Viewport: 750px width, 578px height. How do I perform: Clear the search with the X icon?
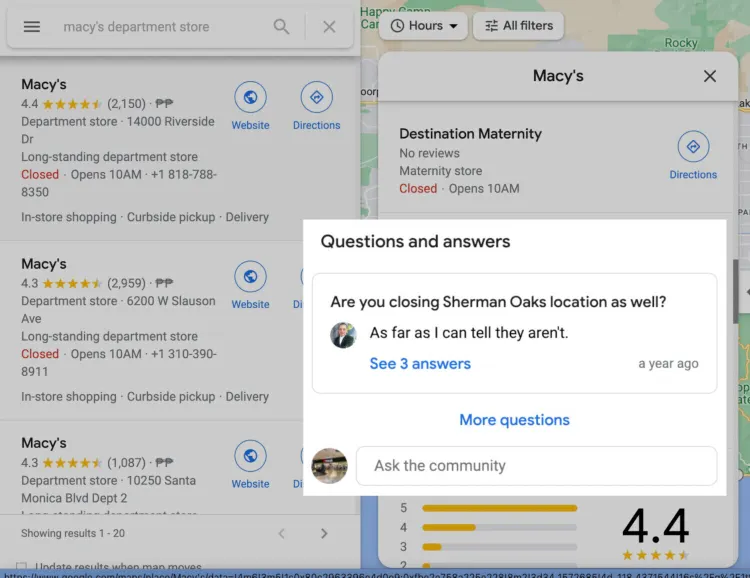[x=329, y=27]
